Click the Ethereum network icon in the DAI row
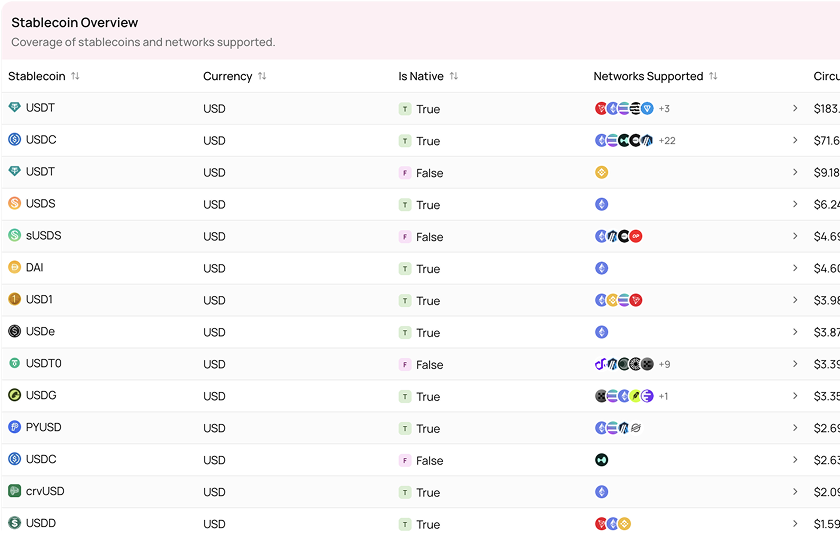840x540 pixels. point(602,268)
